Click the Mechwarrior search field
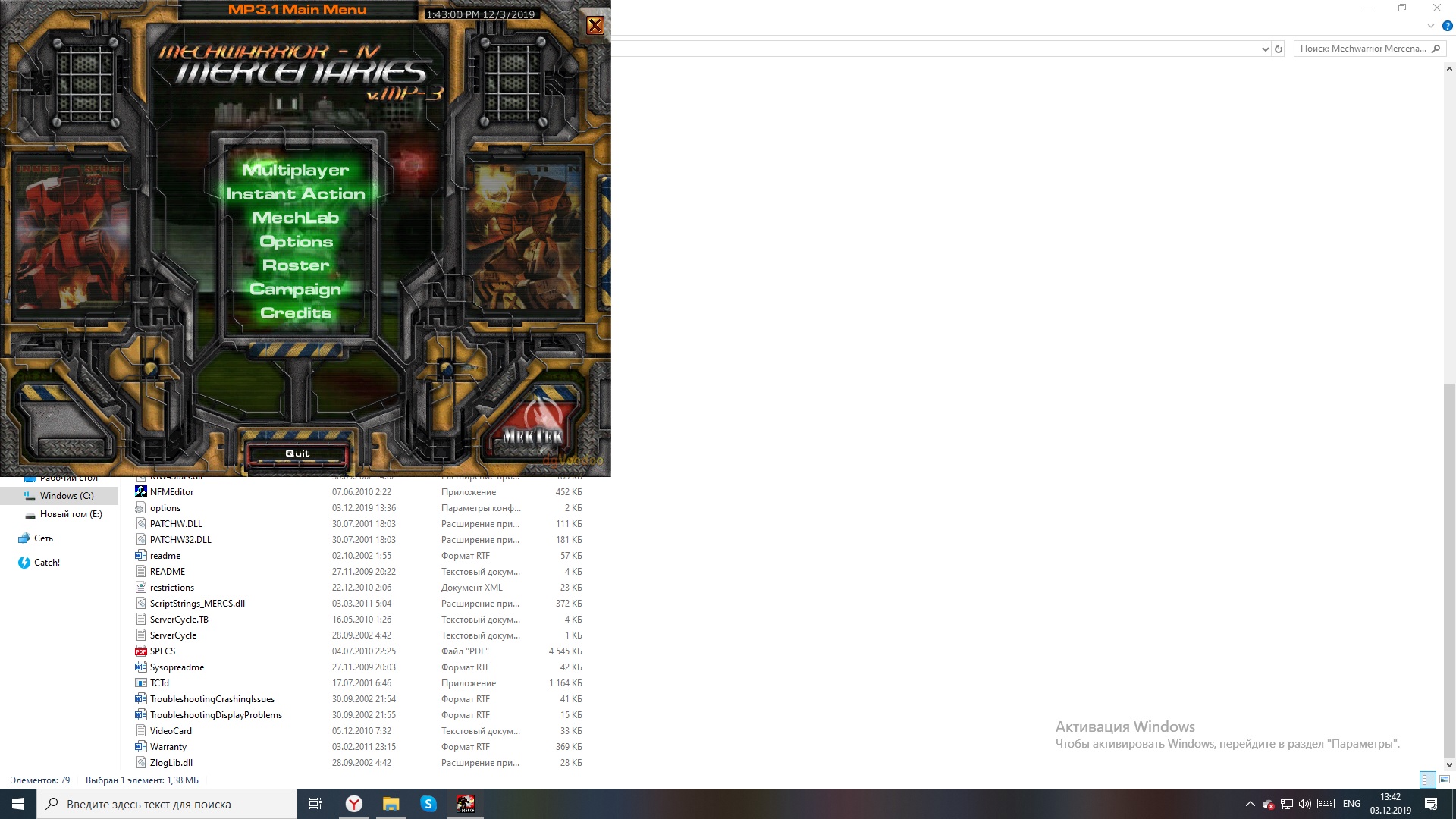The width and height of the screenshot is (1456, 819). click(1361, 49)
